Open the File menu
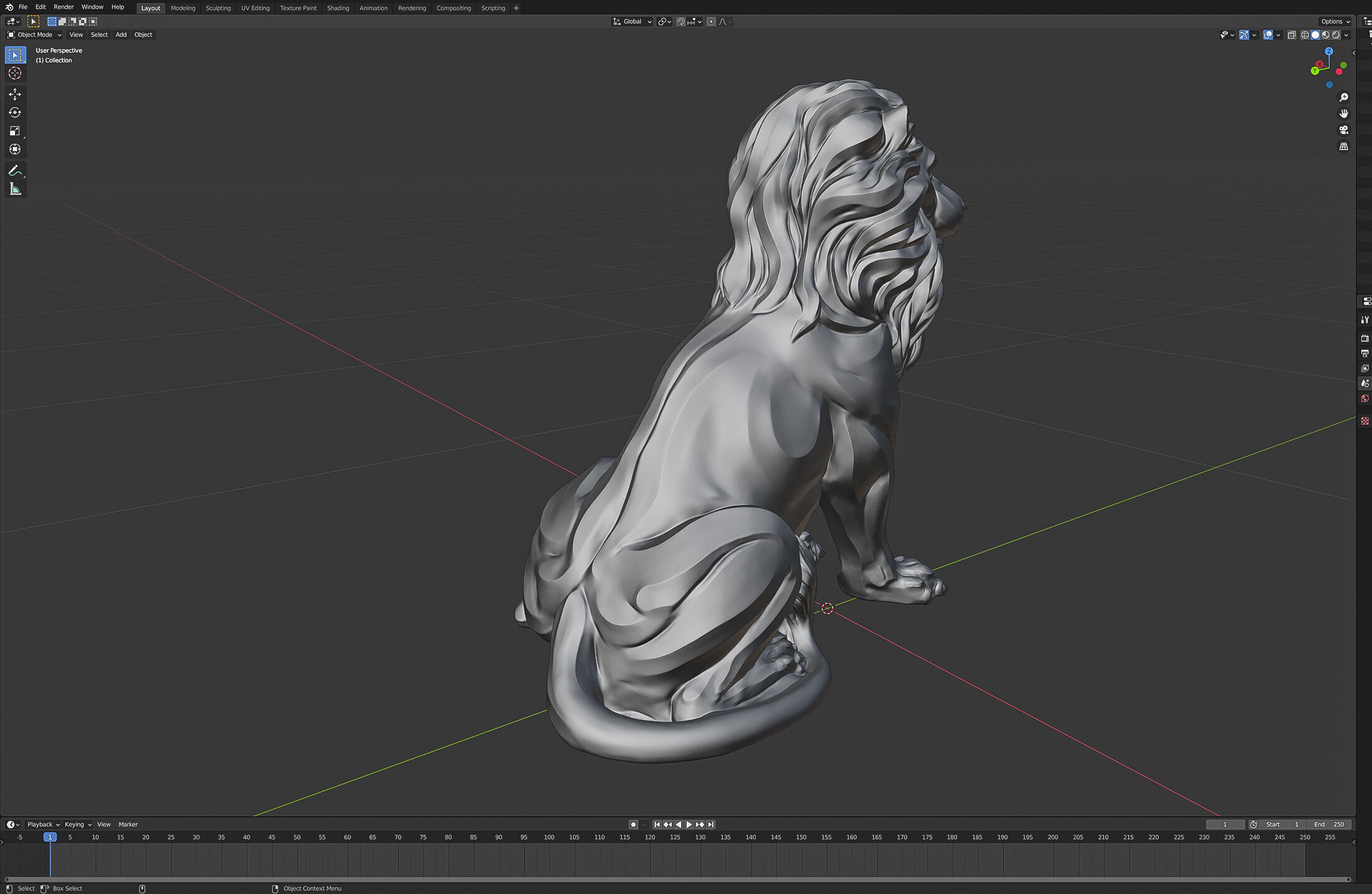 [x=23, y=7]
